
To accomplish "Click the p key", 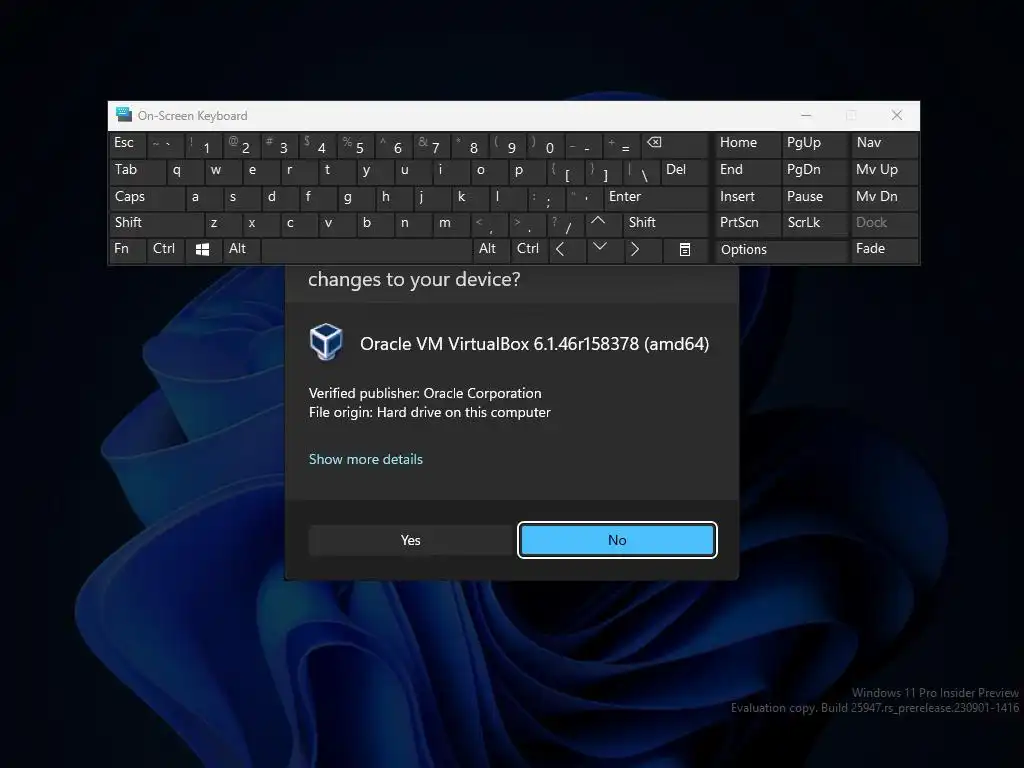I will (526, 170).
